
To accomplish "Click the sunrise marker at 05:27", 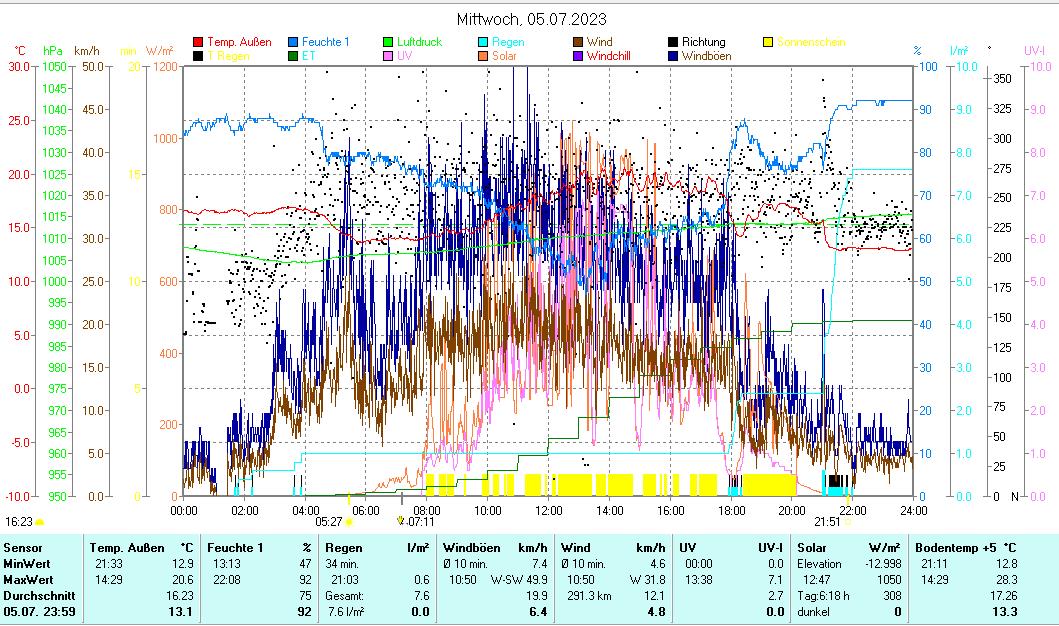I will pos(349,521).
